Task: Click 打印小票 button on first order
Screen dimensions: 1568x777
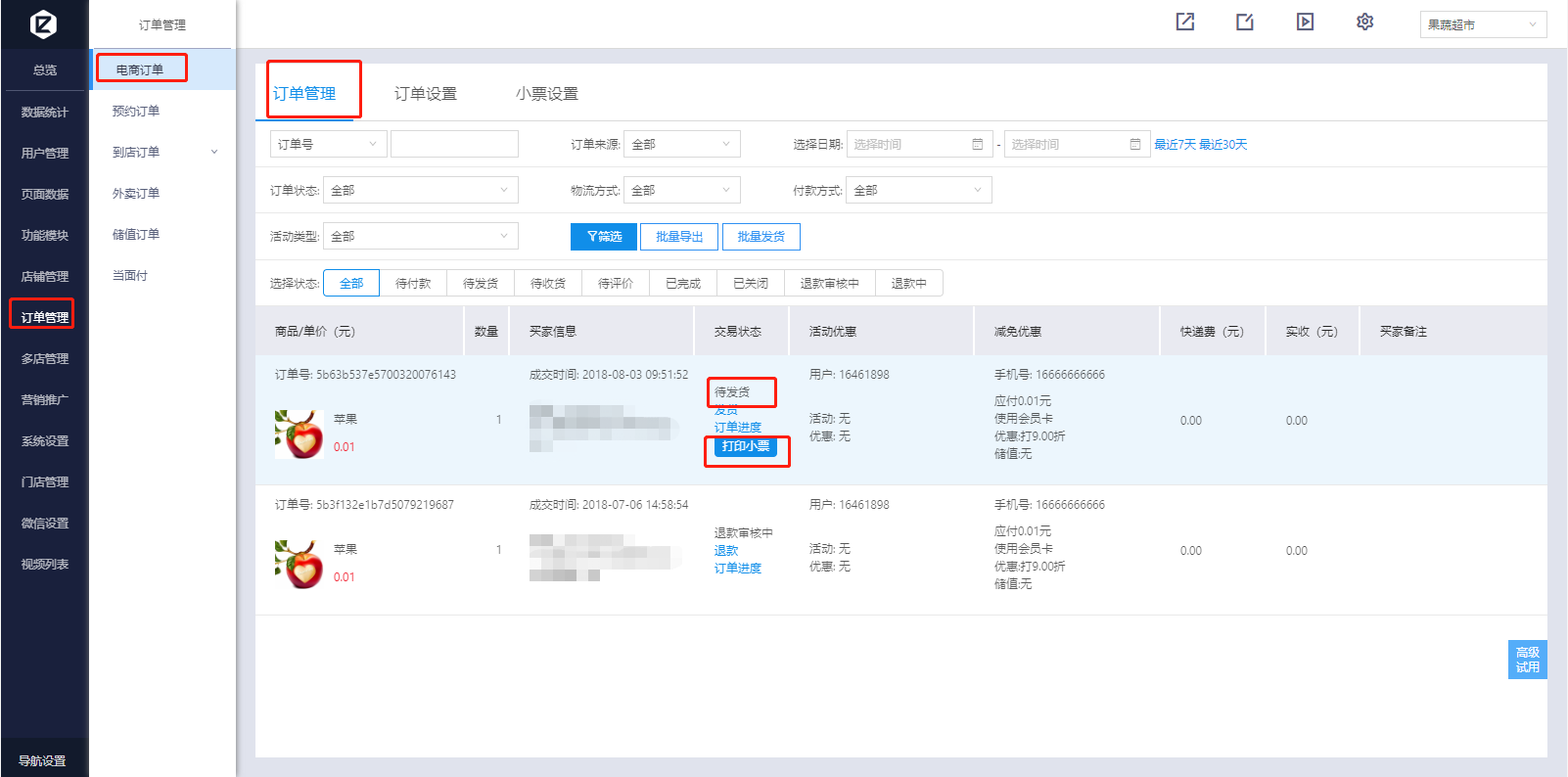Action: pos(746,446)
